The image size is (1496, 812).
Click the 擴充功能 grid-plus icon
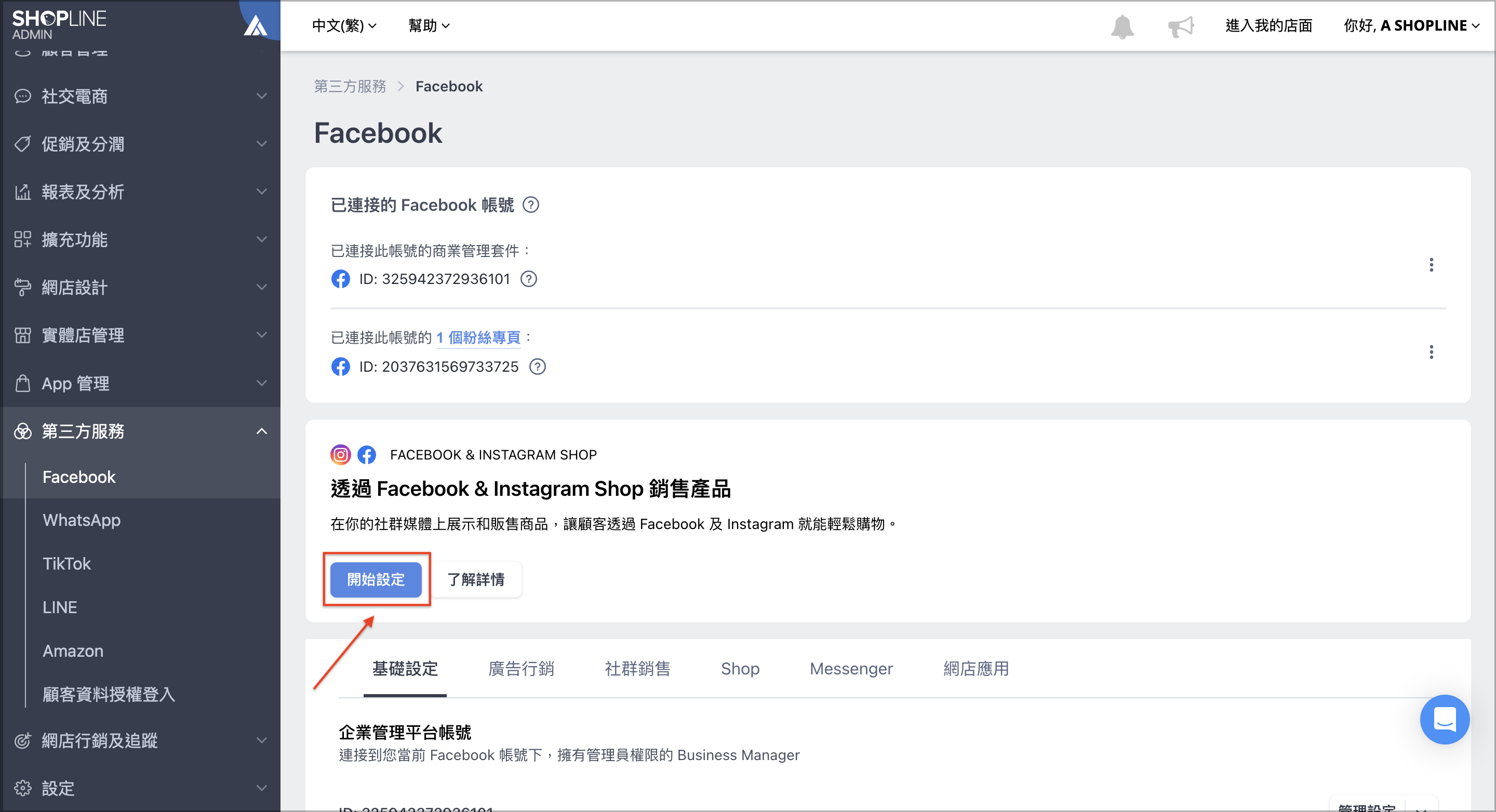(23, 239)
